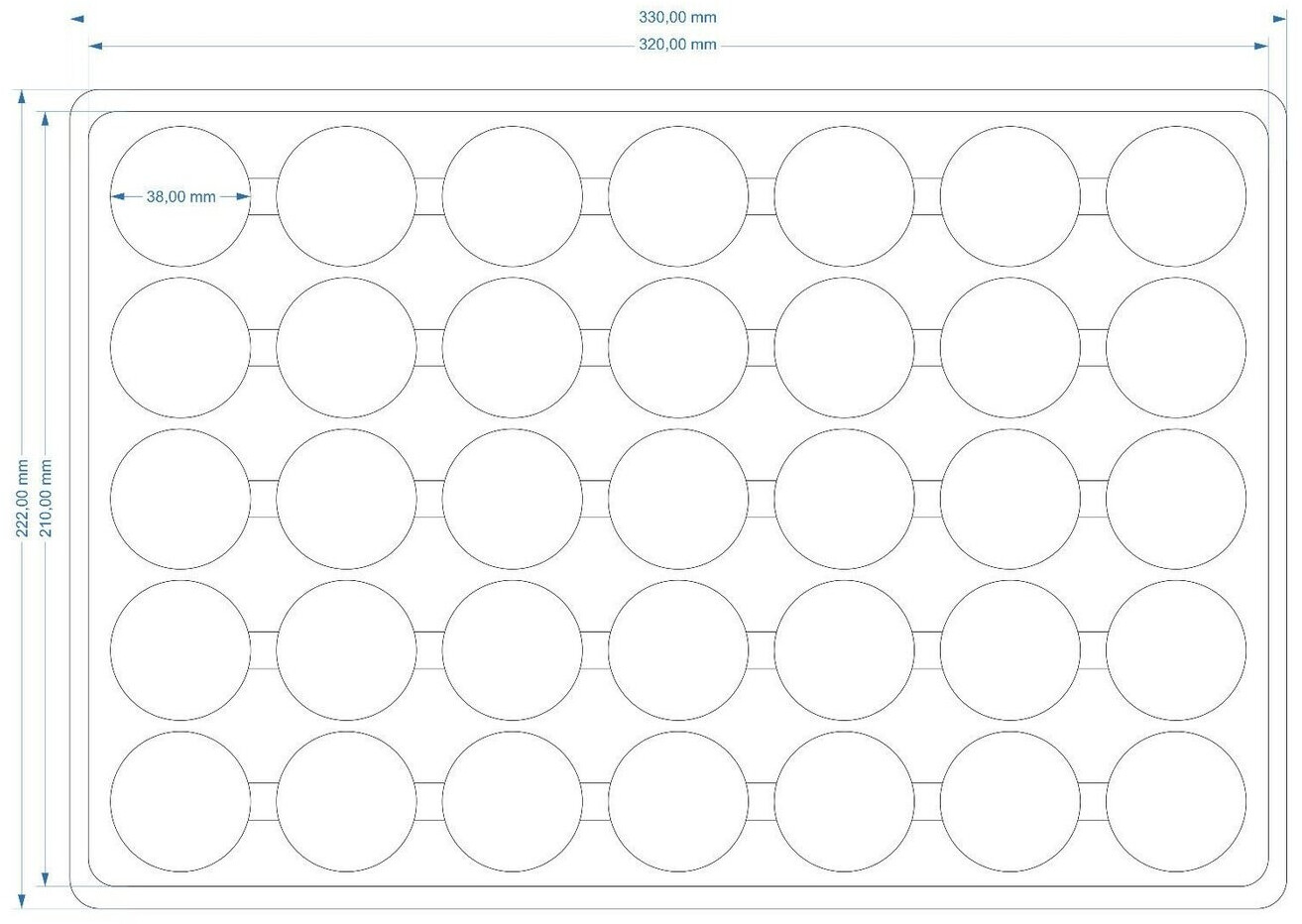
Task: Select the third circle in the second row
Action: [x=512, y=347]
